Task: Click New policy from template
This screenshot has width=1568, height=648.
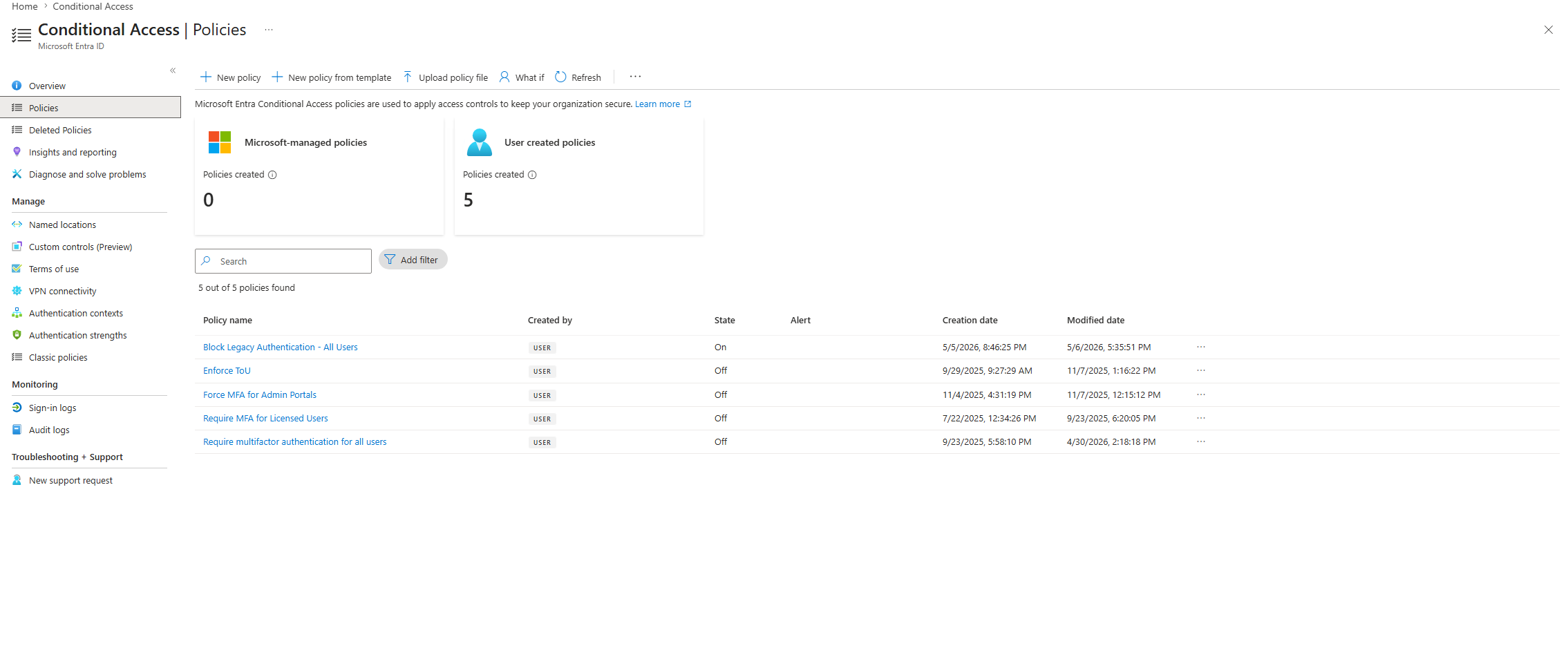Action: click(331, 77)
